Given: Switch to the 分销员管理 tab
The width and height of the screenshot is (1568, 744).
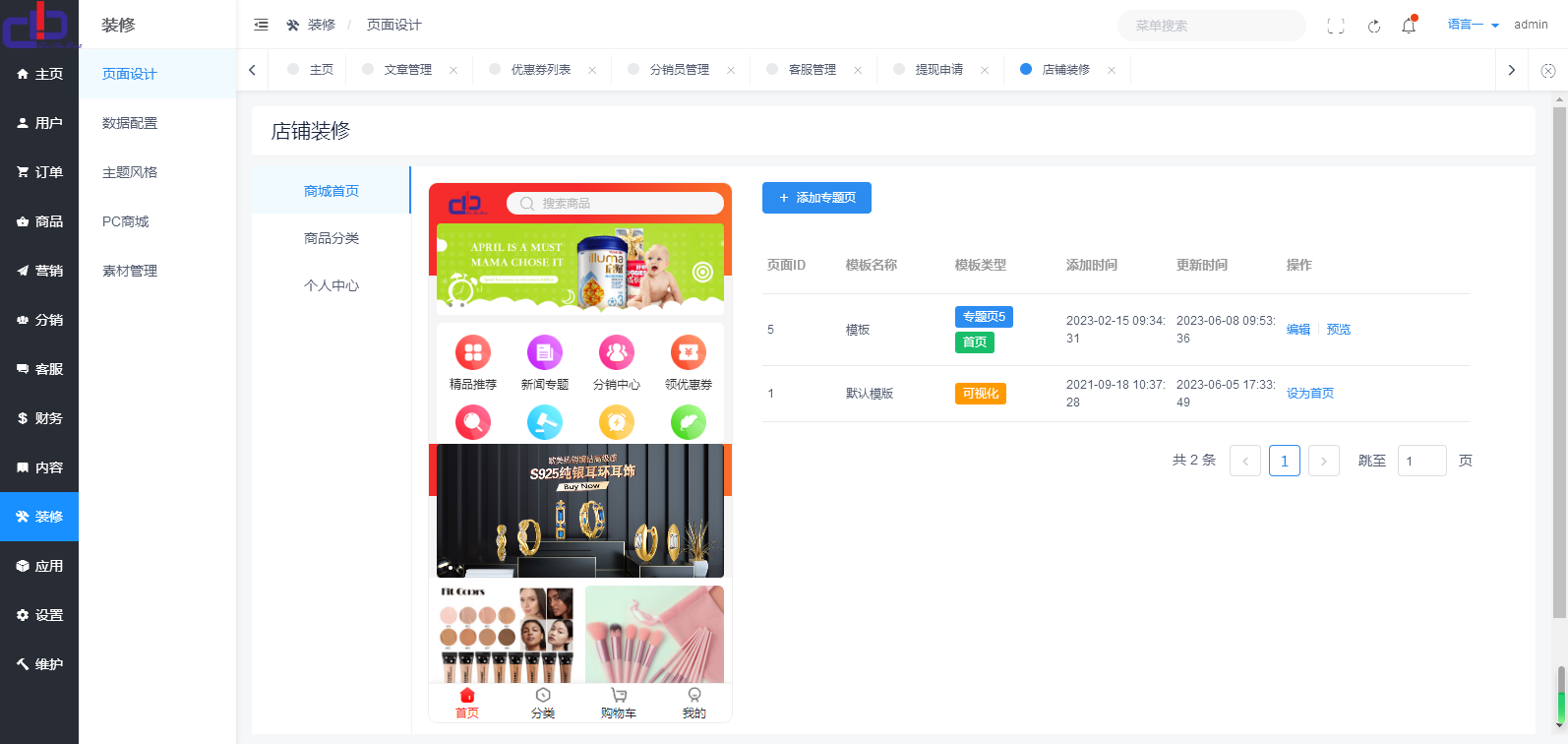Looking at the screenshot, I should (679, 70).
